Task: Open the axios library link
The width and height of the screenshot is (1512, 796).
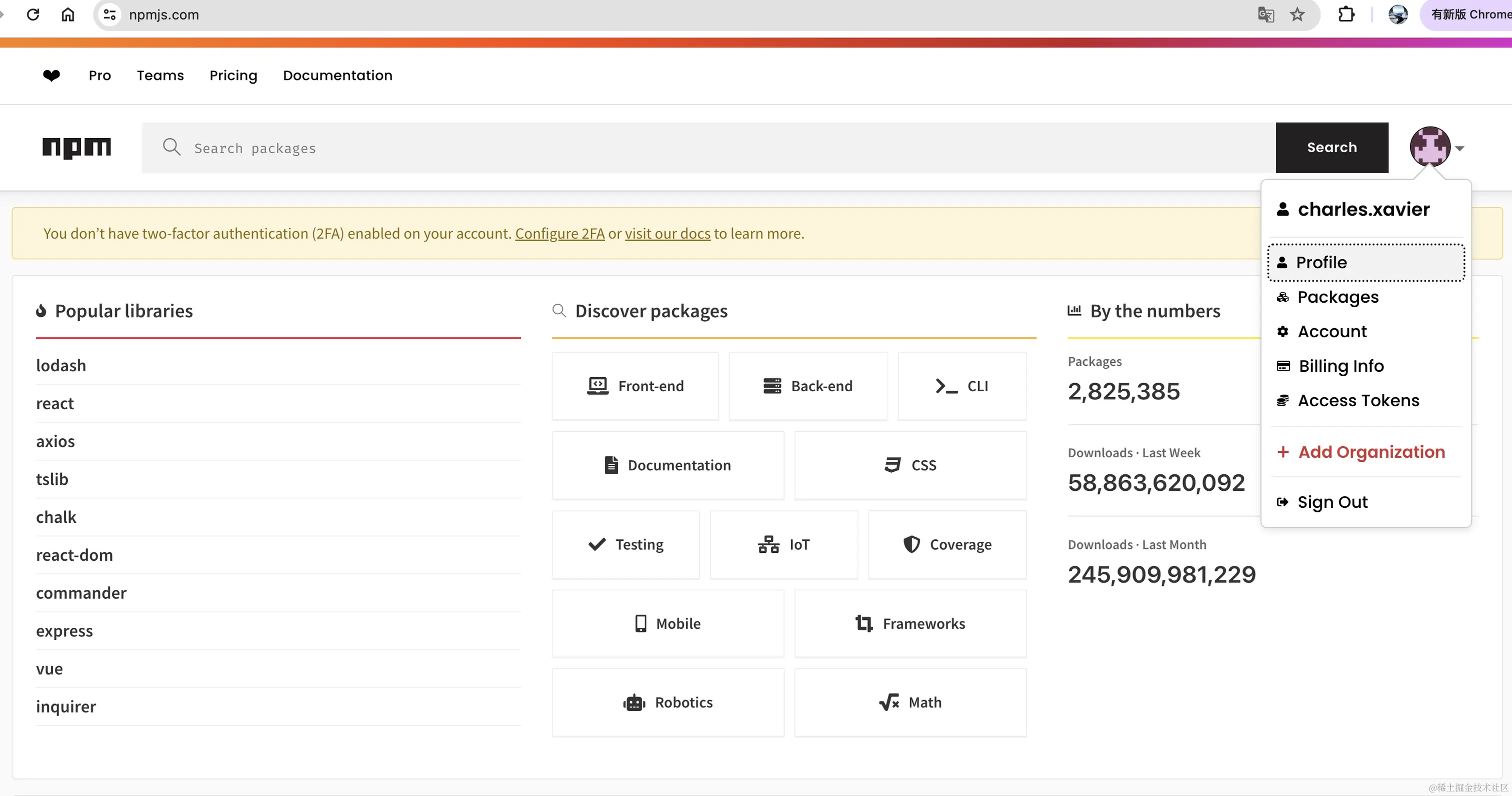Action: [55, 441]
